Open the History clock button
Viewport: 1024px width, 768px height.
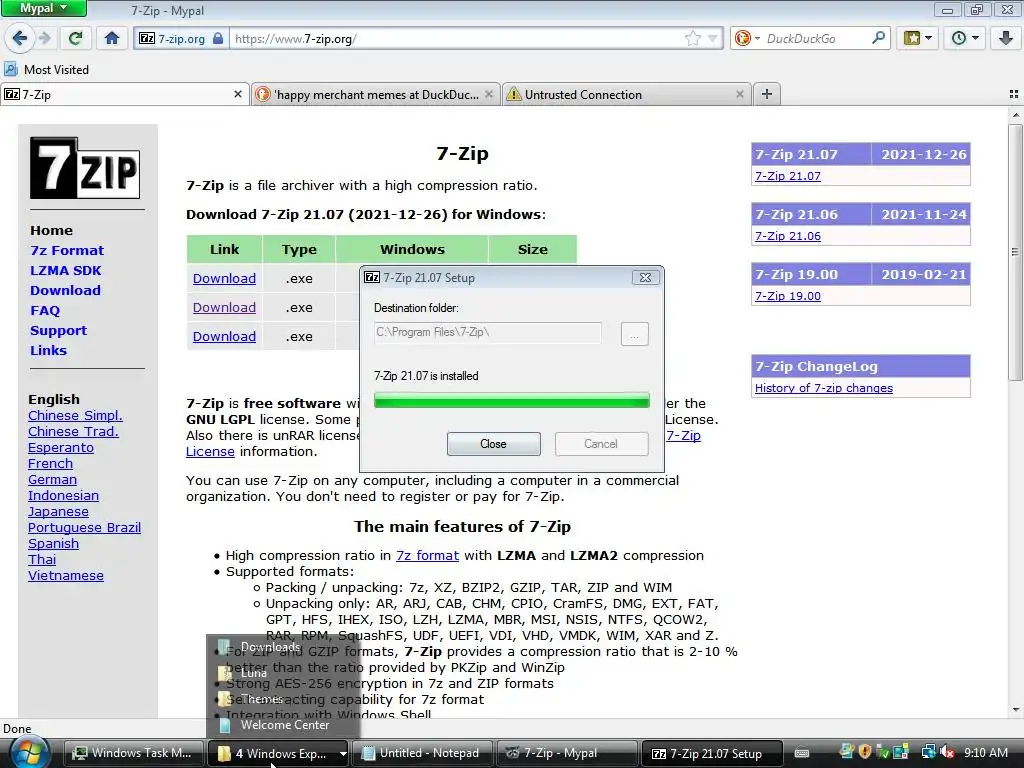[964, 38]
